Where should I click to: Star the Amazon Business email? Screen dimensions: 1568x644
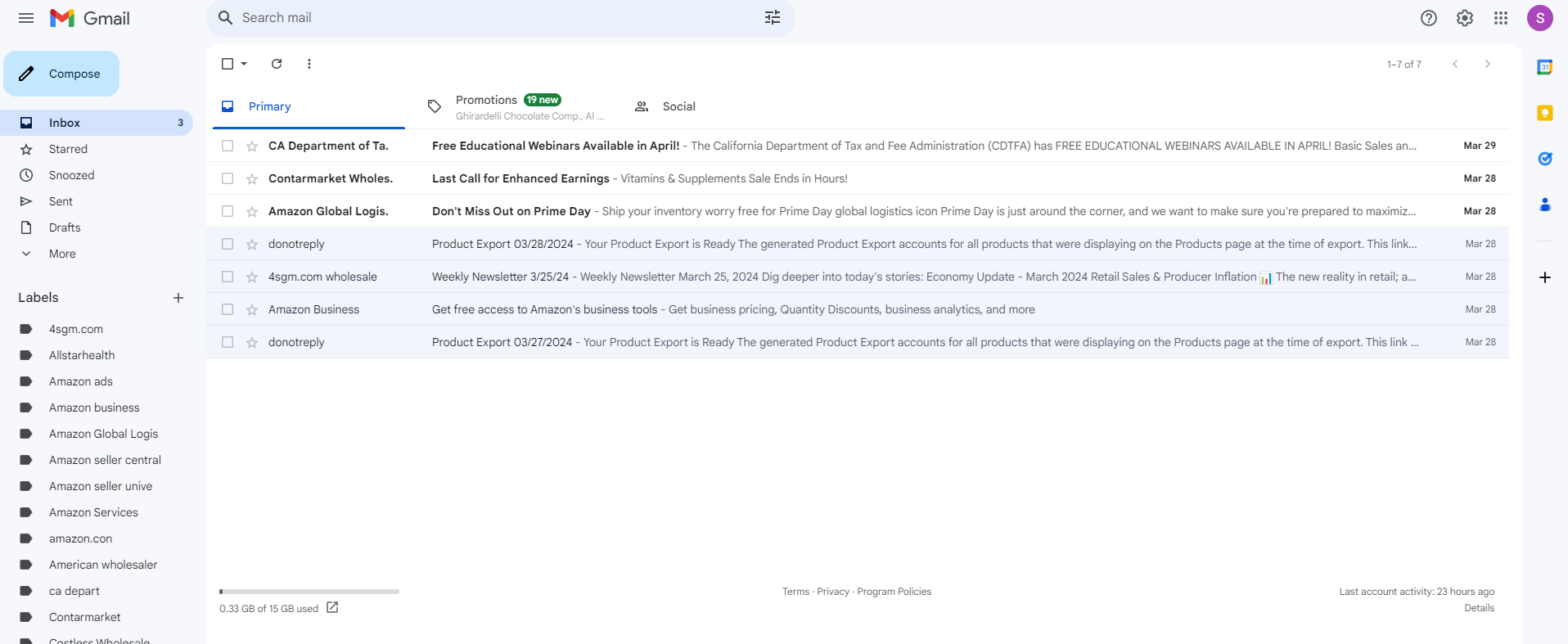pos(252,309)
